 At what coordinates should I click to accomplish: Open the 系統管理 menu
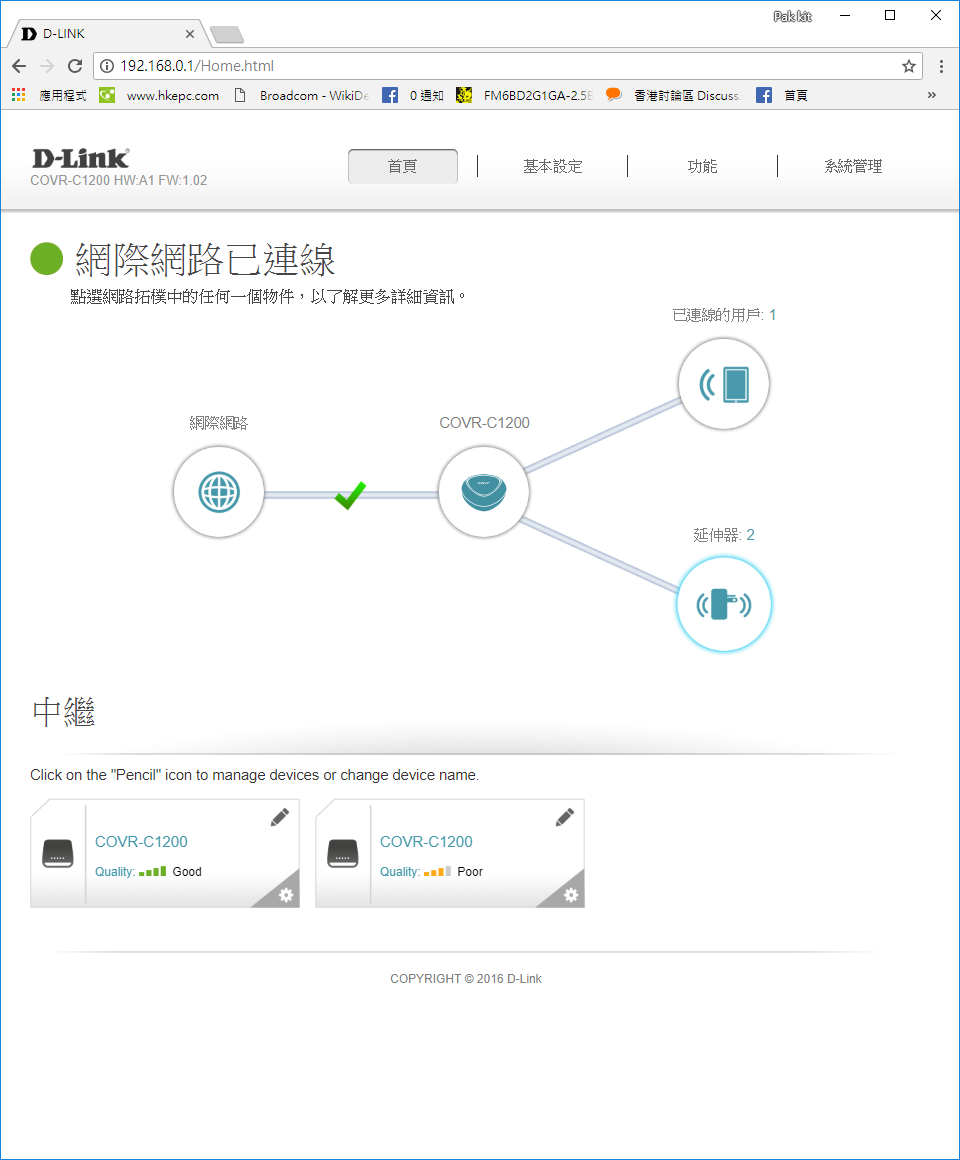coord(853,166)
